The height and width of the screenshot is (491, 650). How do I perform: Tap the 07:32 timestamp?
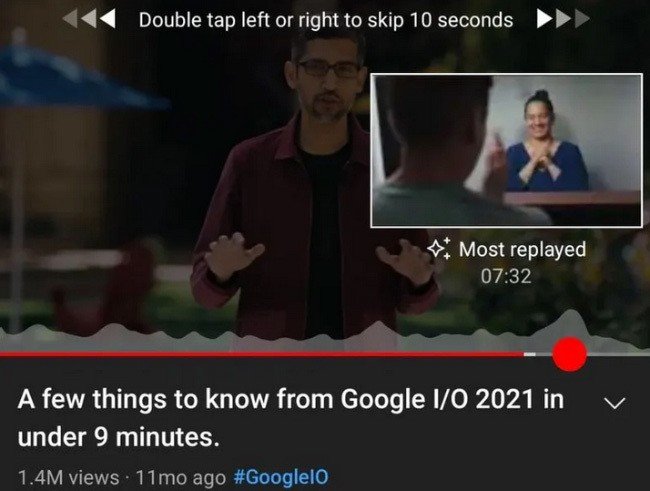[x=506, y=277]
